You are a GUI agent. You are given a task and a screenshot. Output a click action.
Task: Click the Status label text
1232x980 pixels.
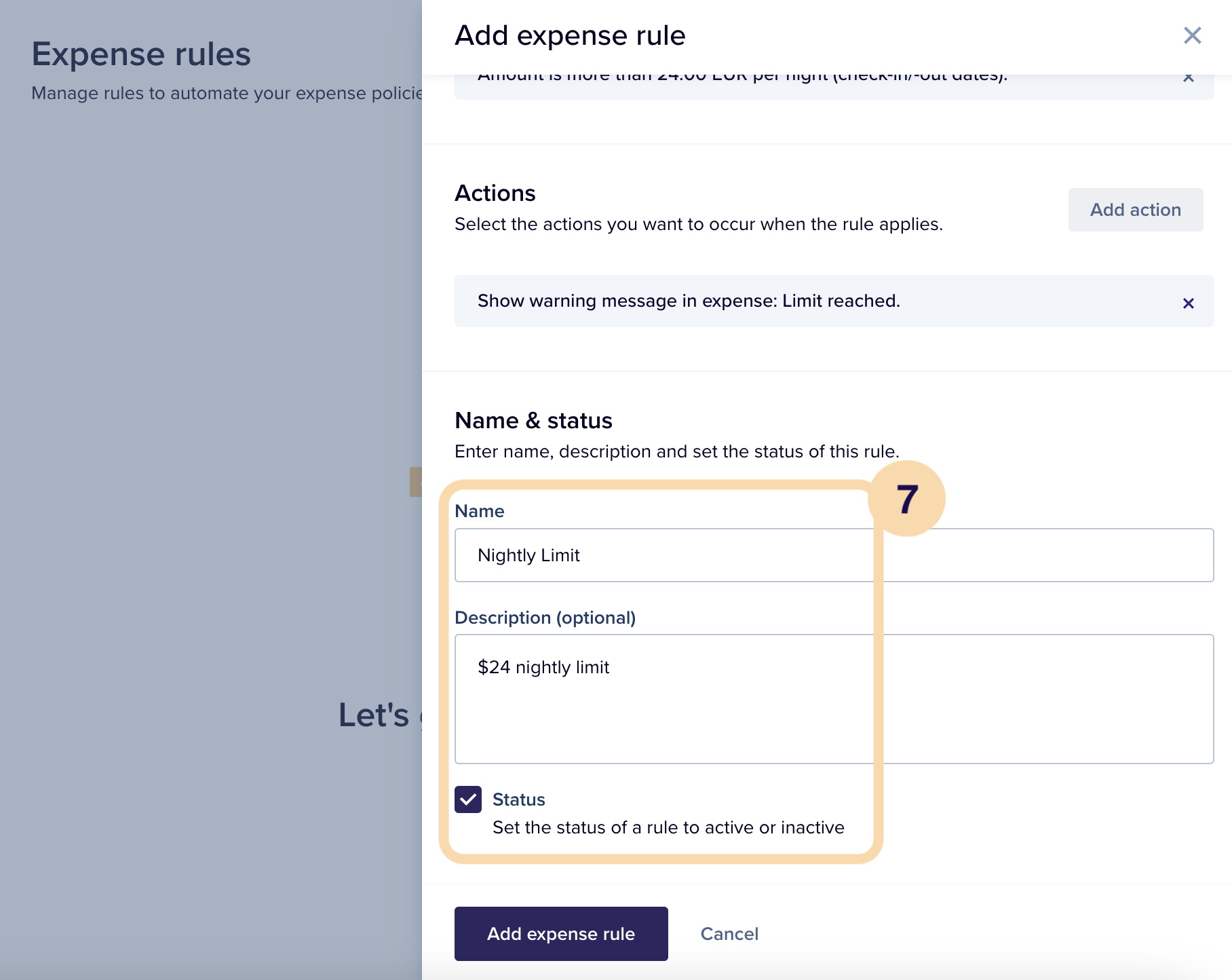point(519,799)
